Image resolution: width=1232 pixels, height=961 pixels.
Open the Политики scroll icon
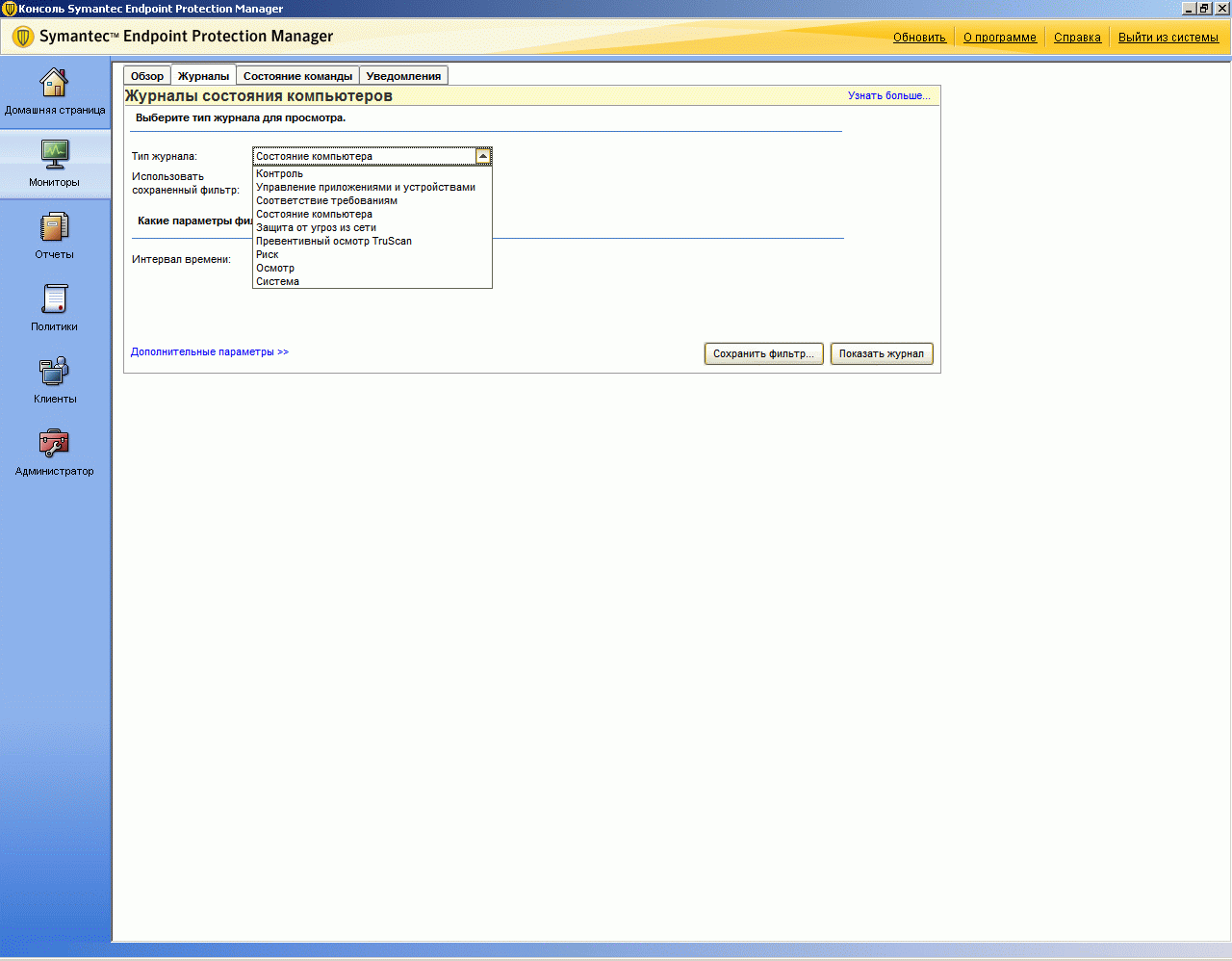coord(54,299)
